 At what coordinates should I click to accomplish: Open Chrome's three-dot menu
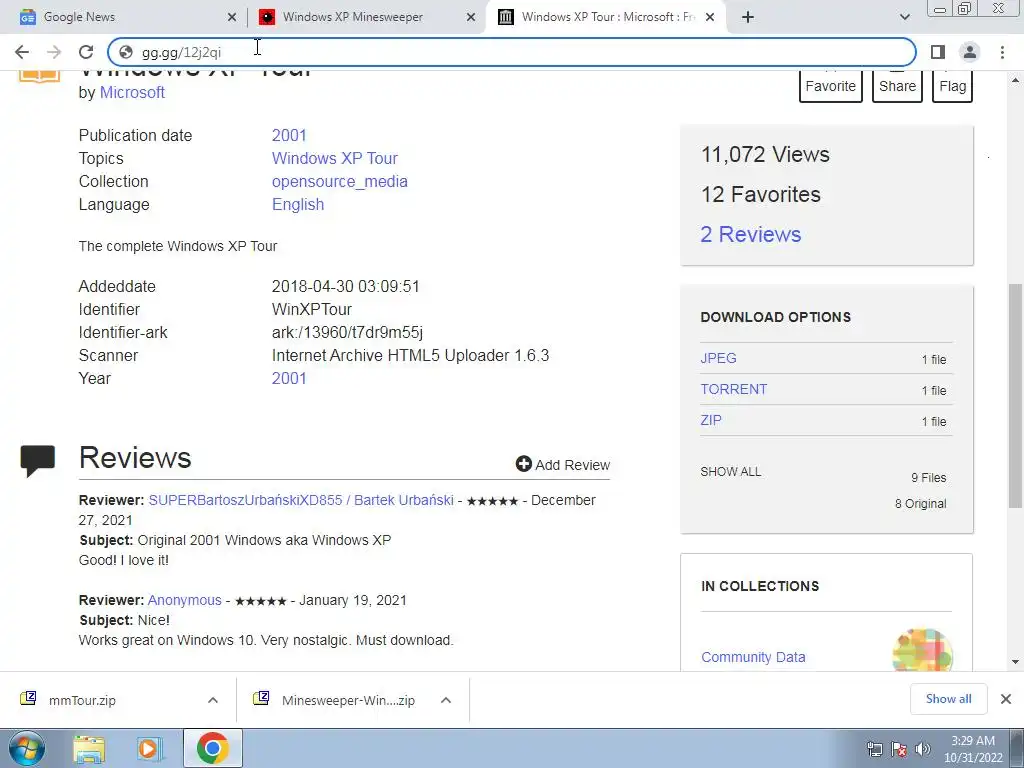[1002, 52]
